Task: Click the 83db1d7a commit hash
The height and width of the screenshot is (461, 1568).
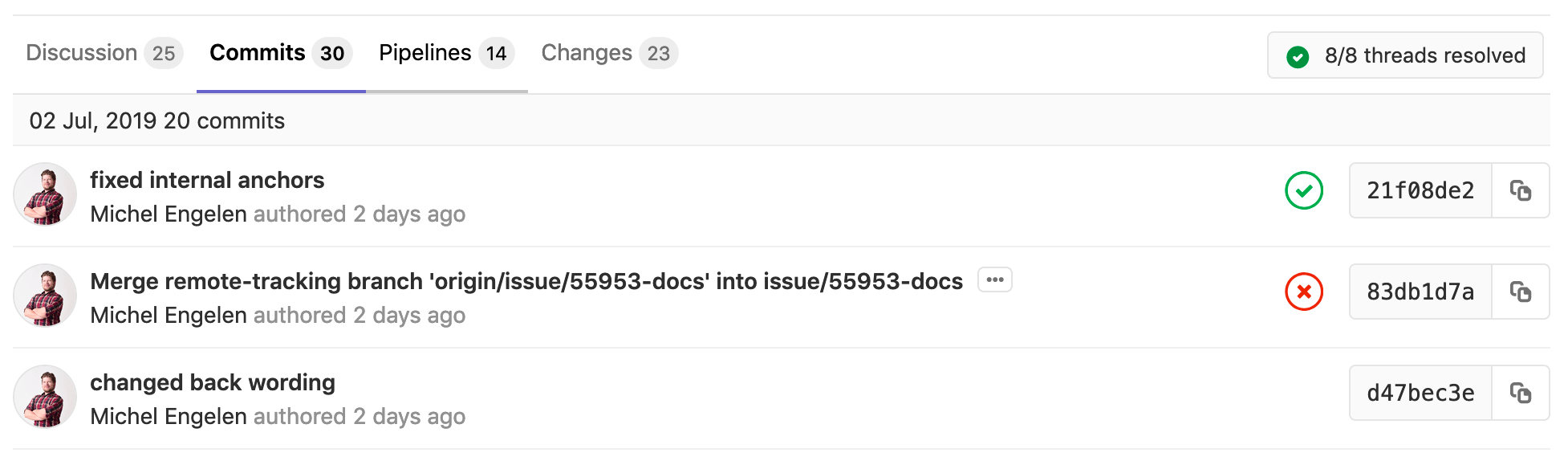Action: point(1420,292)
